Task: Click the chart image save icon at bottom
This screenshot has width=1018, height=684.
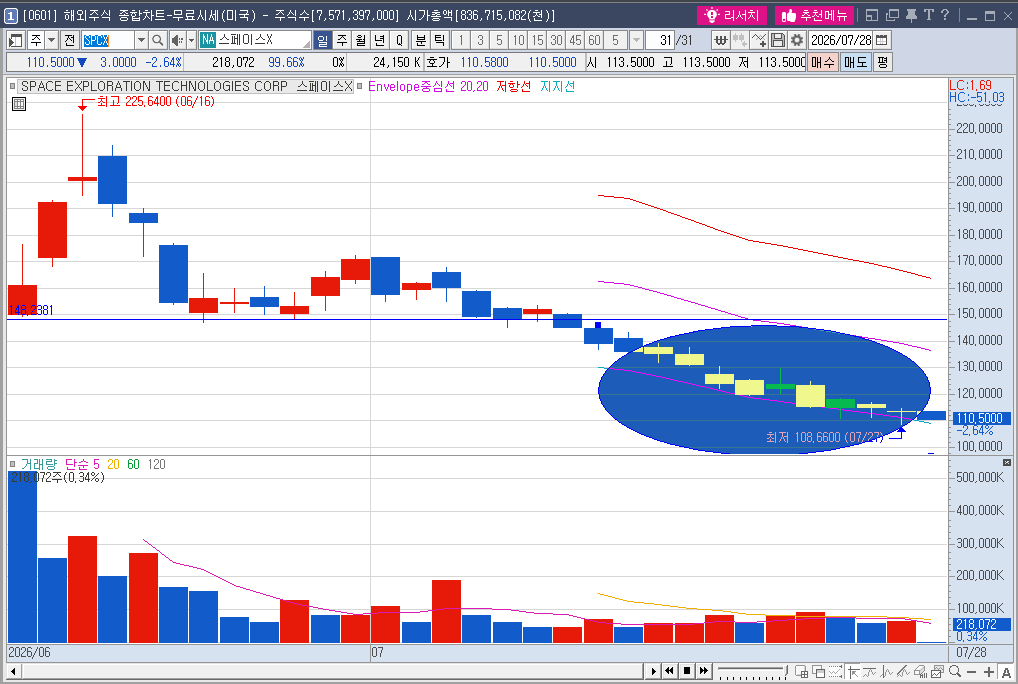Action: pos(937,672)
